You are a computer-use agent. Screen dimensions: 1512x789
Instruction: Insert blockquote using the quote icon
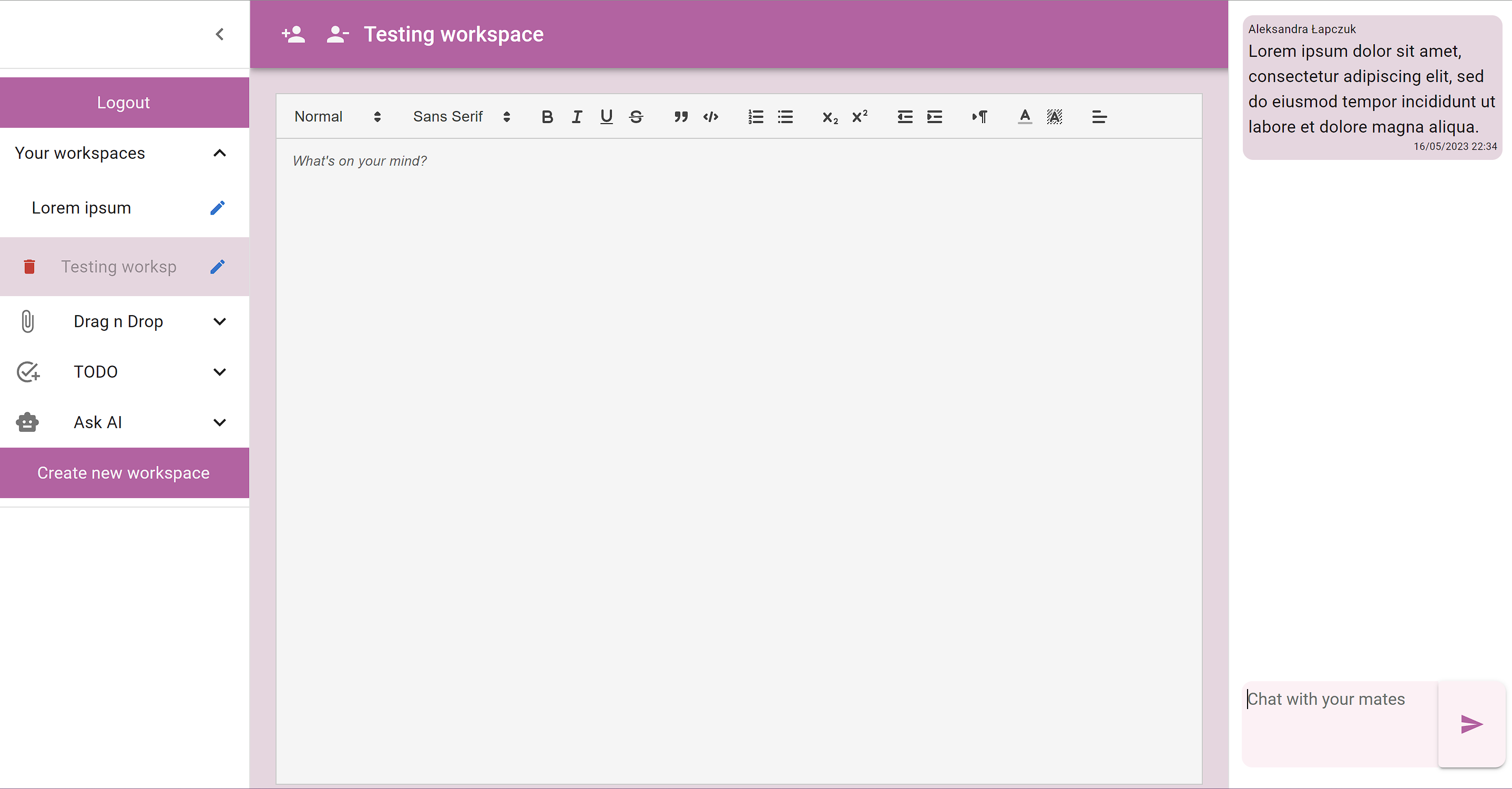[681, 117]
